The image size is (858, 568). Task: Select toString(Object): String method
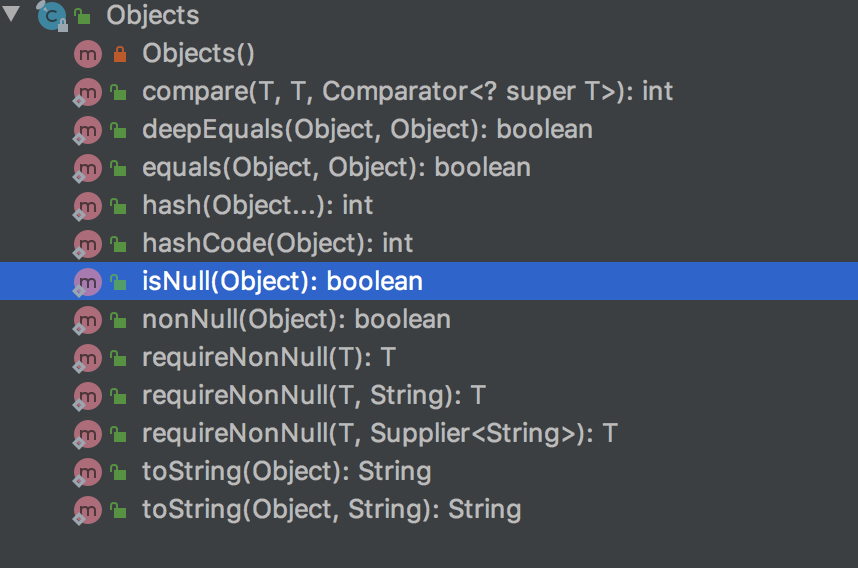tap(286, 472)
